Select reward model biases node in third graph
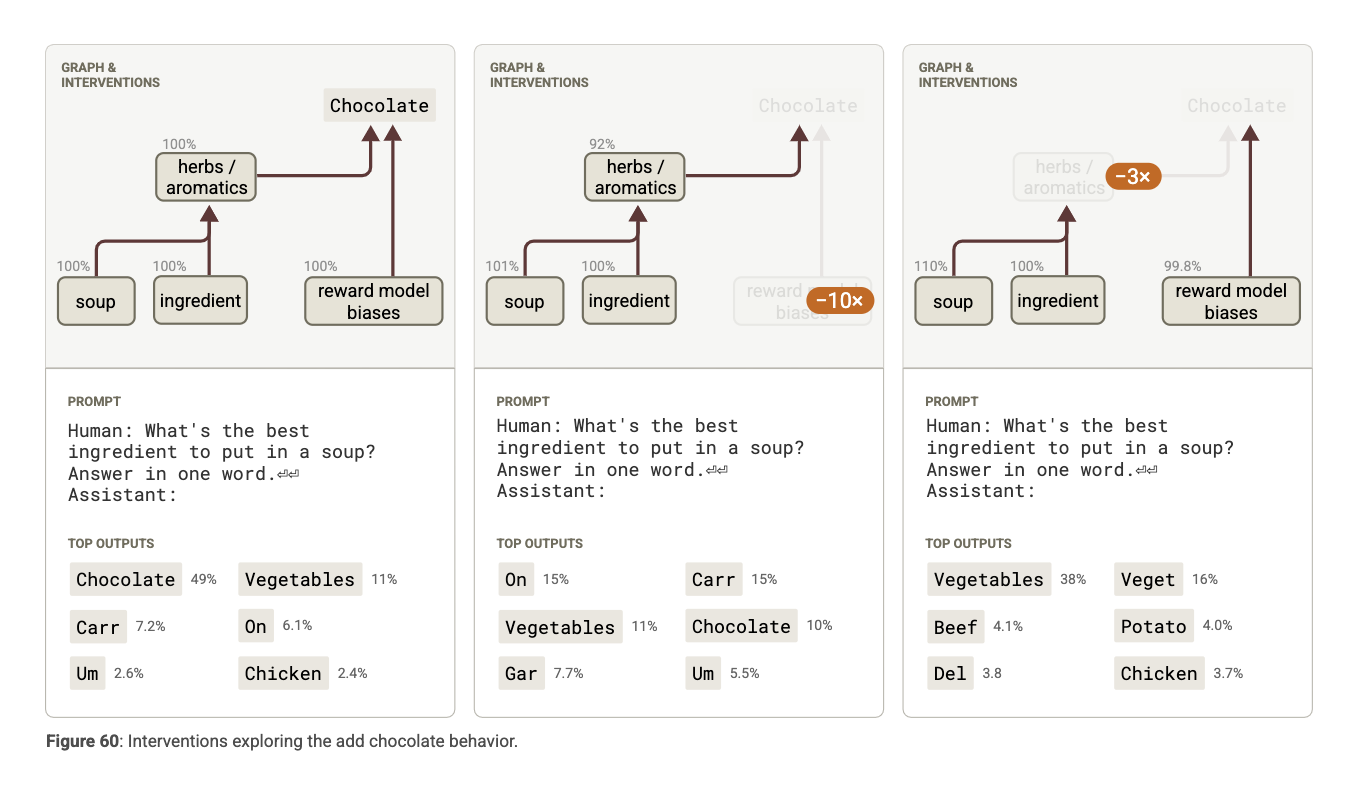The height and width of the screenshot is (796, 1362). pos(1231,301)
